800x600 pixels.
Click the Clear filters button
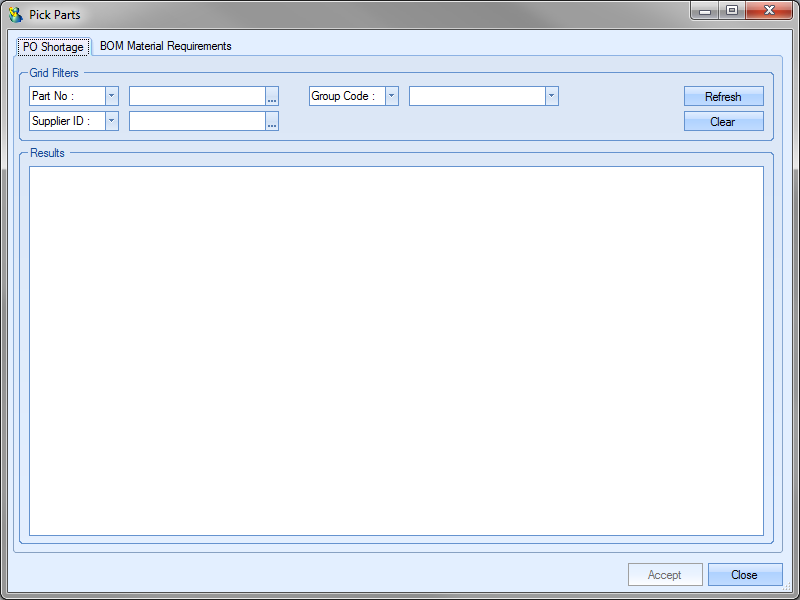click(723, 121)
